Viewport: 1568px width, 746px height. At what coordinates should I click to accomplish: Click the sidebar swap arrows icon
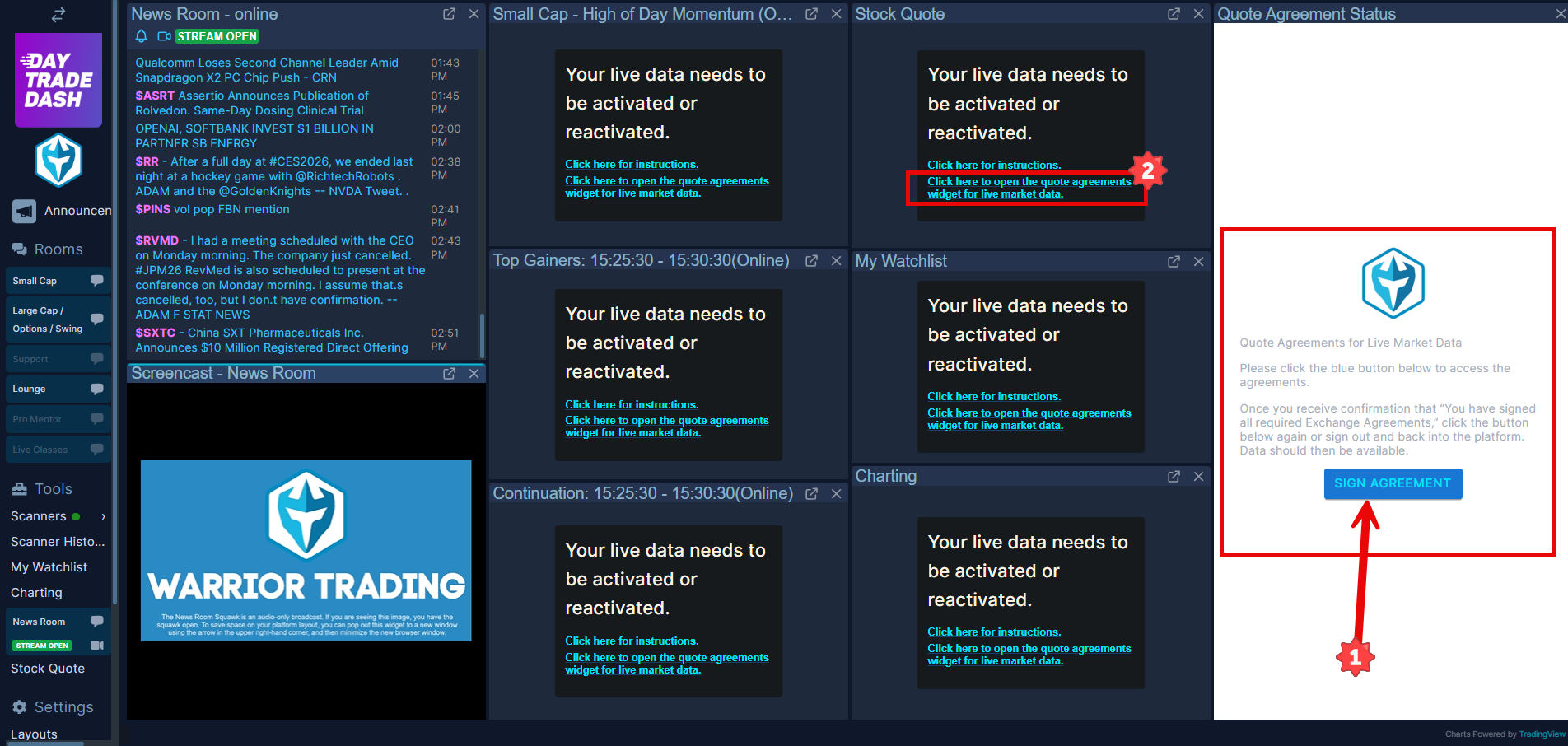pos(58,15)
